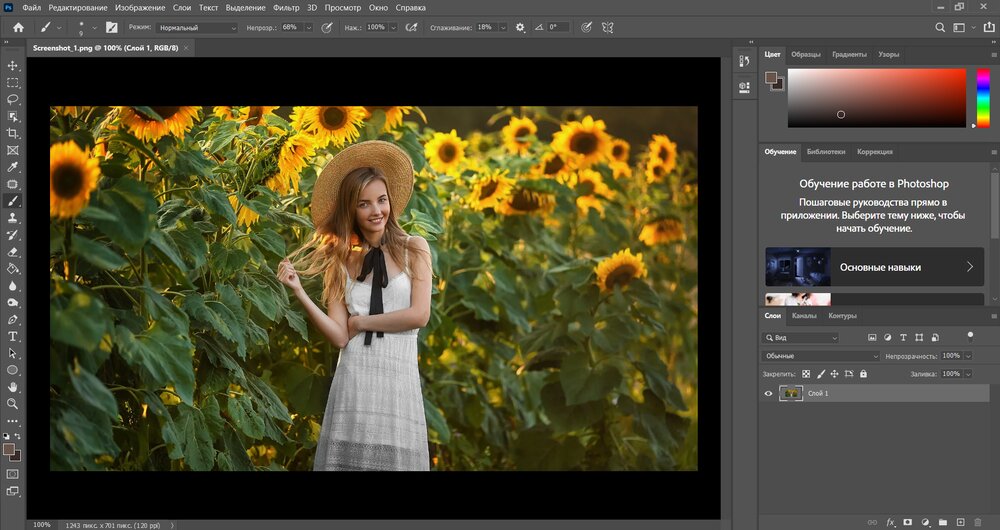The image size is (1000, 530).
Task: Select the Hand tool
Action: [13, 387]
